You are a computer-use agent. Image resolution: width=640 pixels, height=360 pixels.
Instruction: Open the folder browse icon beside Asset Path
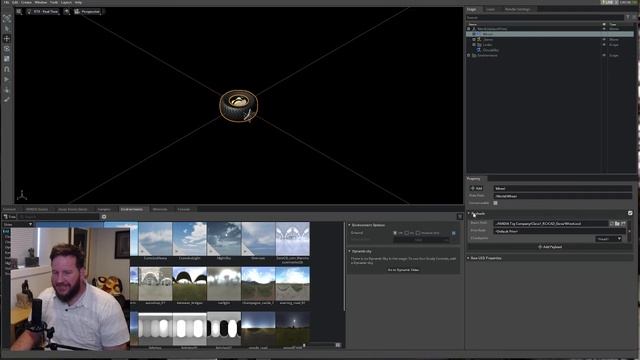617,224
